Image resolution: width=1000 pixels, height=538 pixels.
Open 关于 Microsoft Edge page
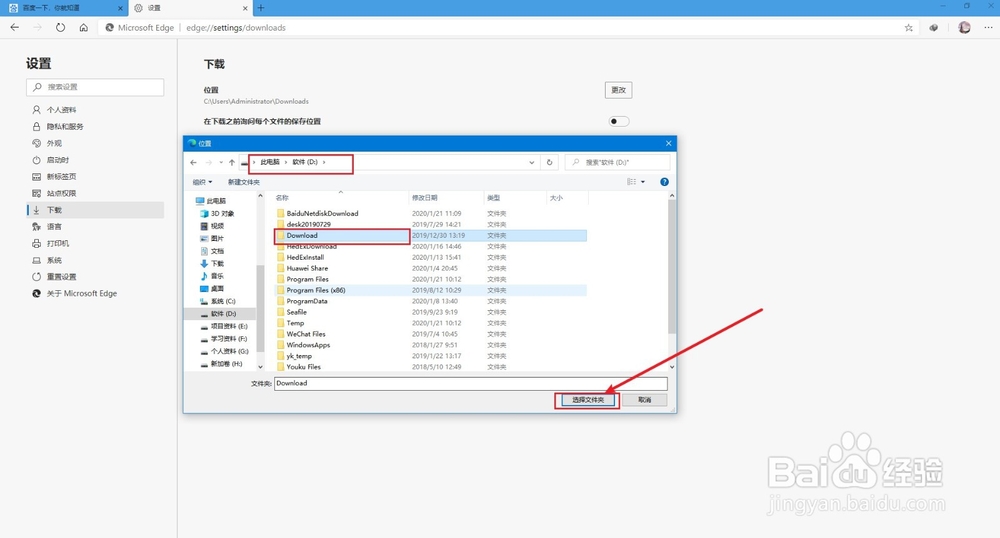95,293
